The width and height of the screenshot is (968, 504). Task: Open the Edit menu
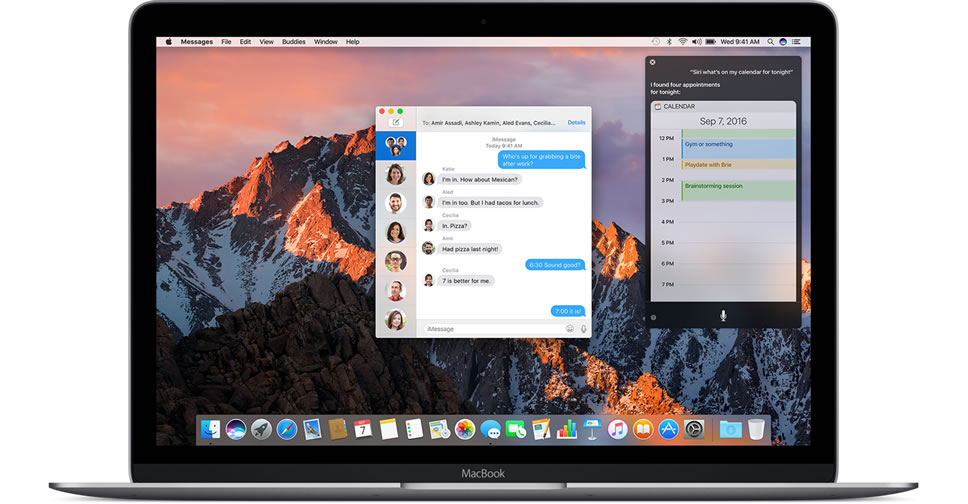click(245, 42)
